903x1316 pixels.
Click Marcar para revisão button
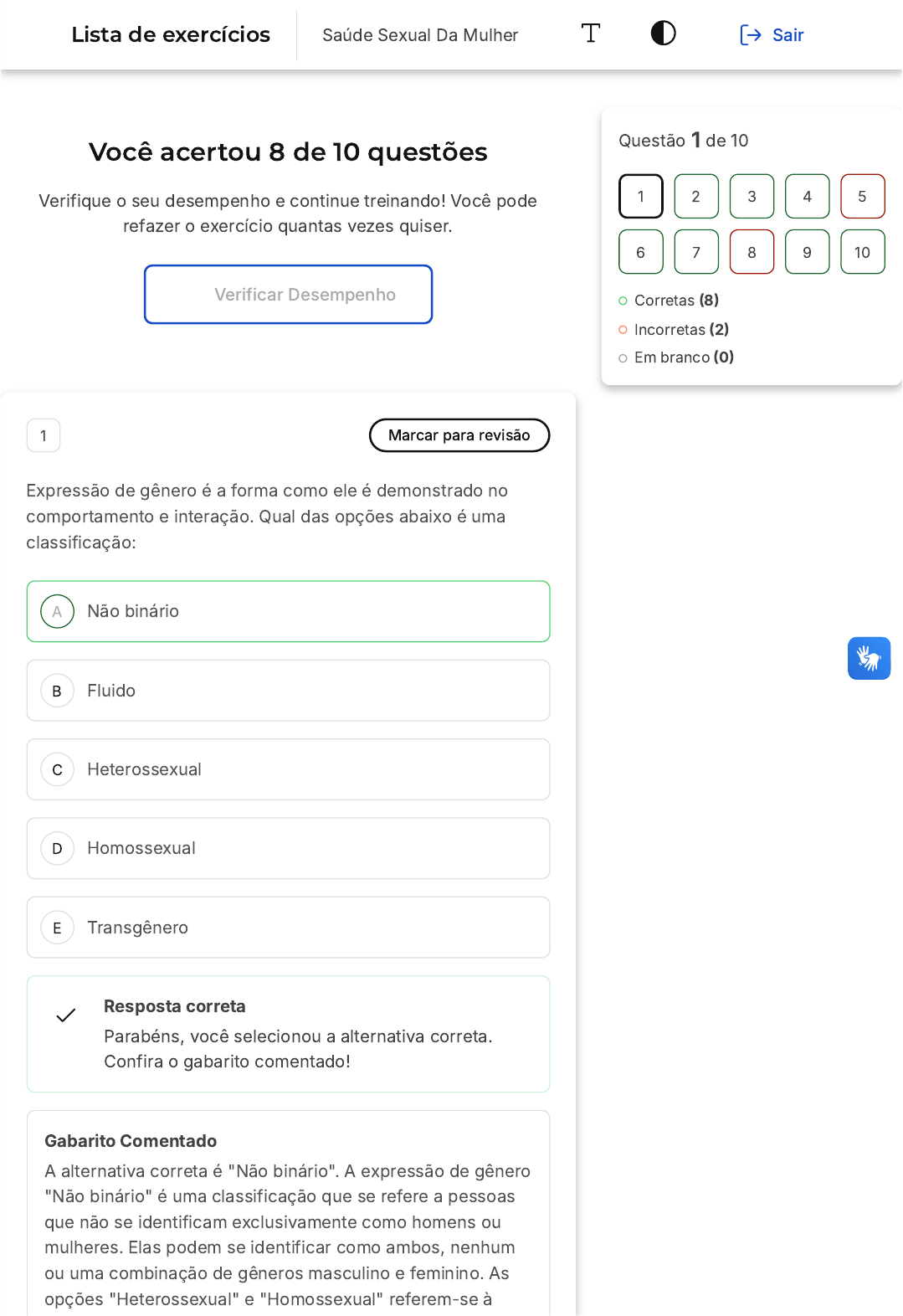(x=459, y=435)
